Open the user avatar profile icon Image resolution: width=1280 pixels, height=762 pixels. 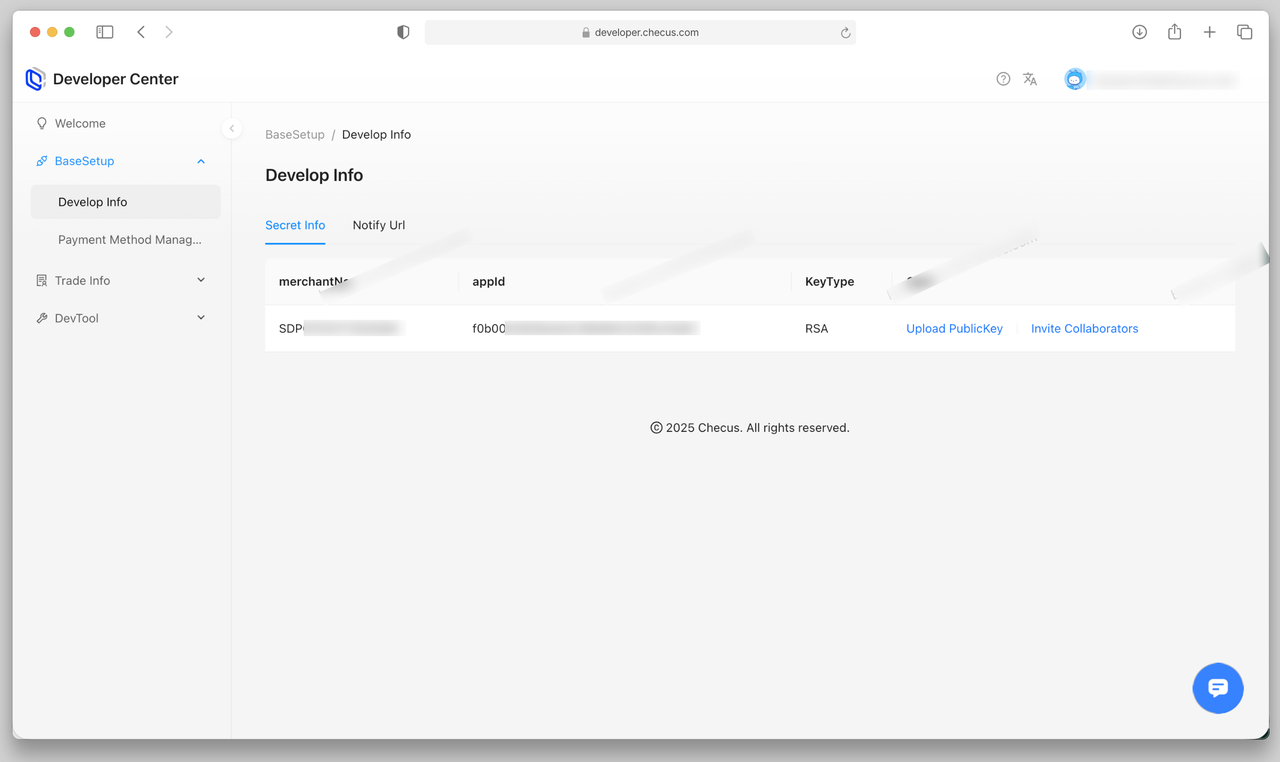pos(1075,79)
